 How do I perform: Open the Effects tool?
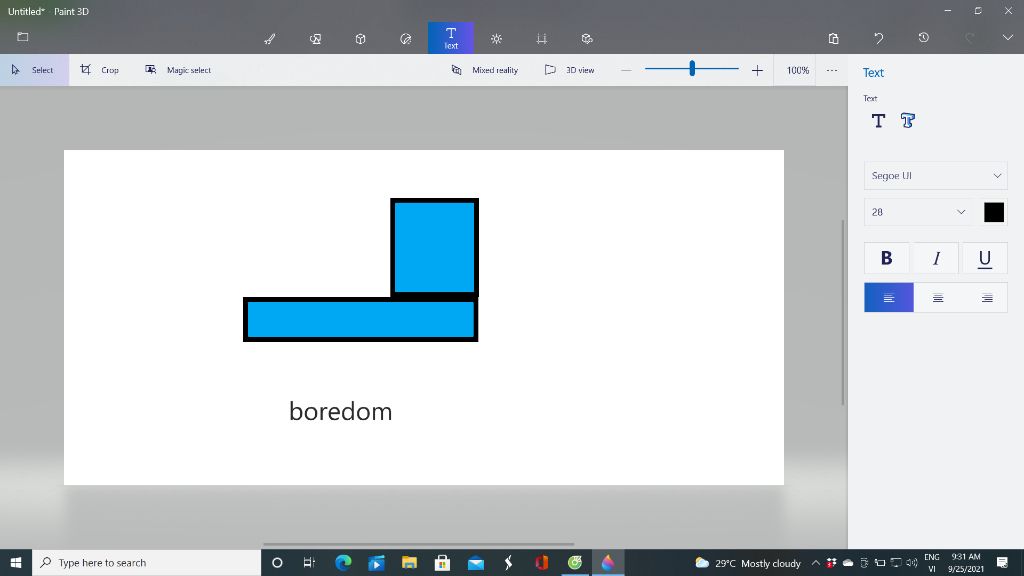click(496, 39)
